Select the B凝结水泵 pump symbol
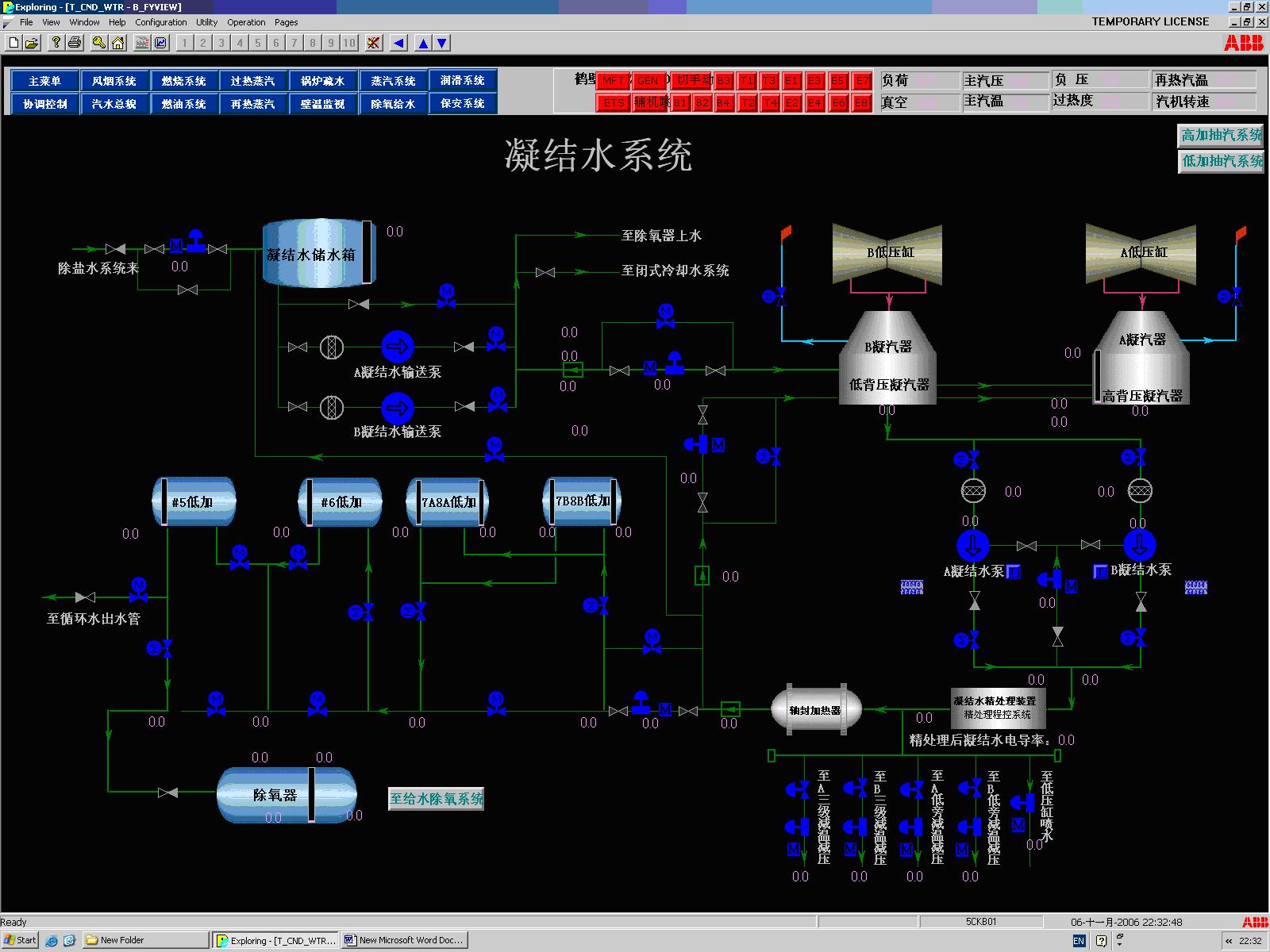The width and height of the screenshot is (1270, 952). (1140, 546)
